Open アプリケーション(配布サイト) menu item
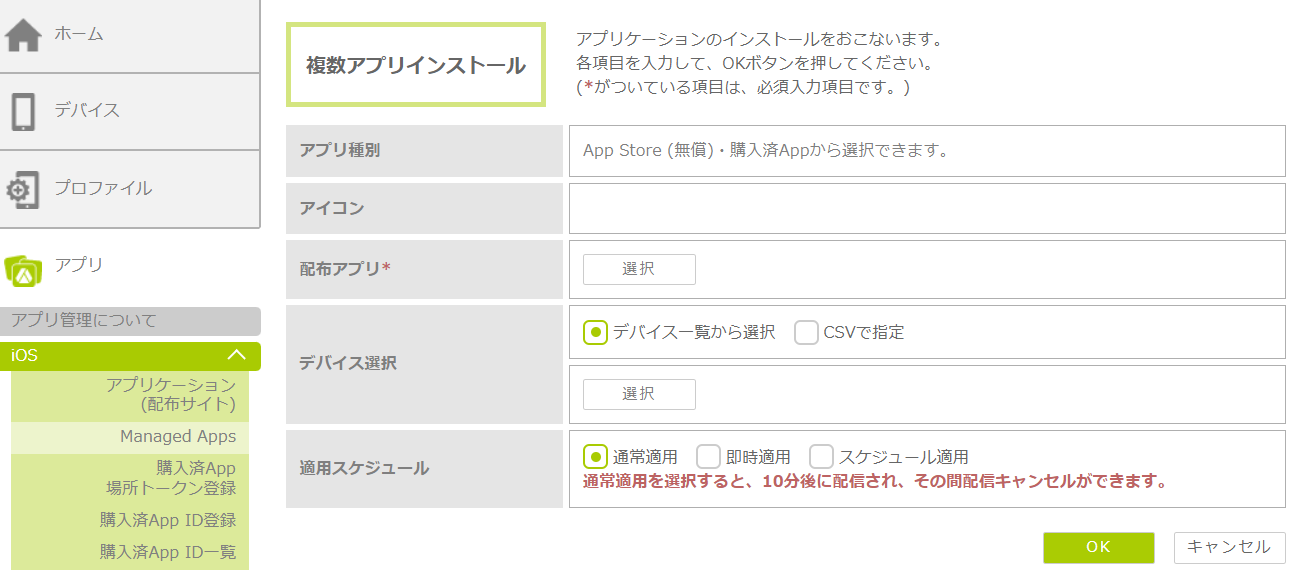This screenshot has width=1292, height=571. [171, 394]
